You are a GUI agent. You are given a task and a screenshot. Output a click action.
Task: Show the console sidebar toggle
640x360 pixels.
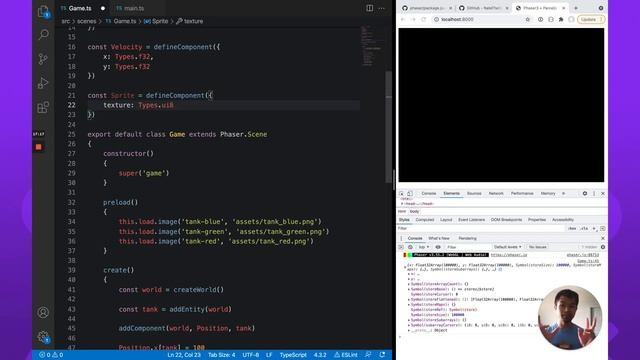[401, 247]
